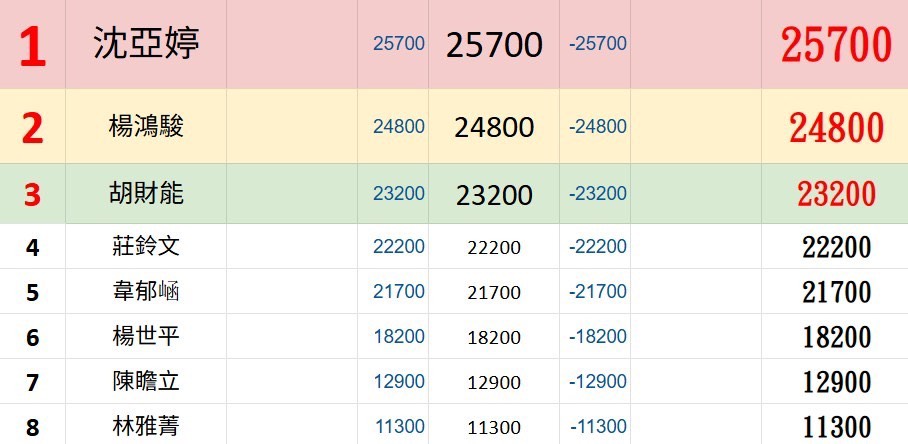Select the name cell 莊鈴文
908x444 pixels.
tap(146, 246)
